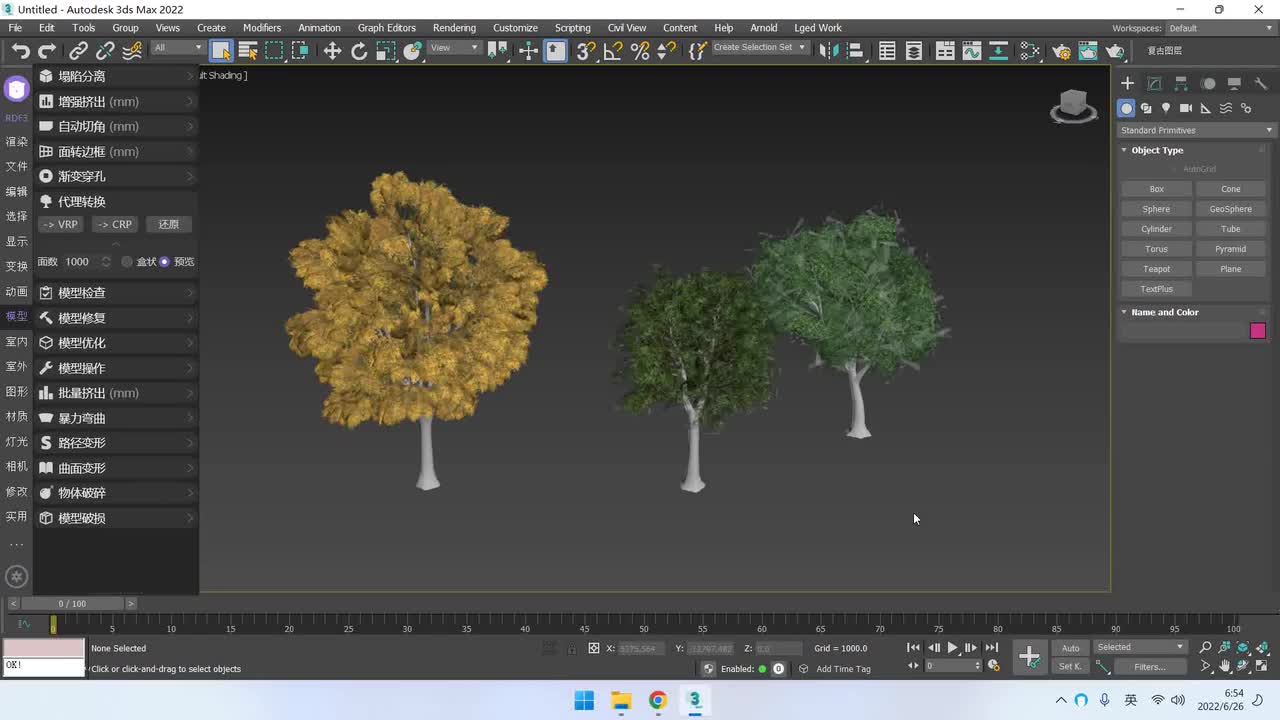The width and height of the screenshot is (1280, 720).
Task: Open the Render Setup teapot icon
Action: tap(1062, 51)
